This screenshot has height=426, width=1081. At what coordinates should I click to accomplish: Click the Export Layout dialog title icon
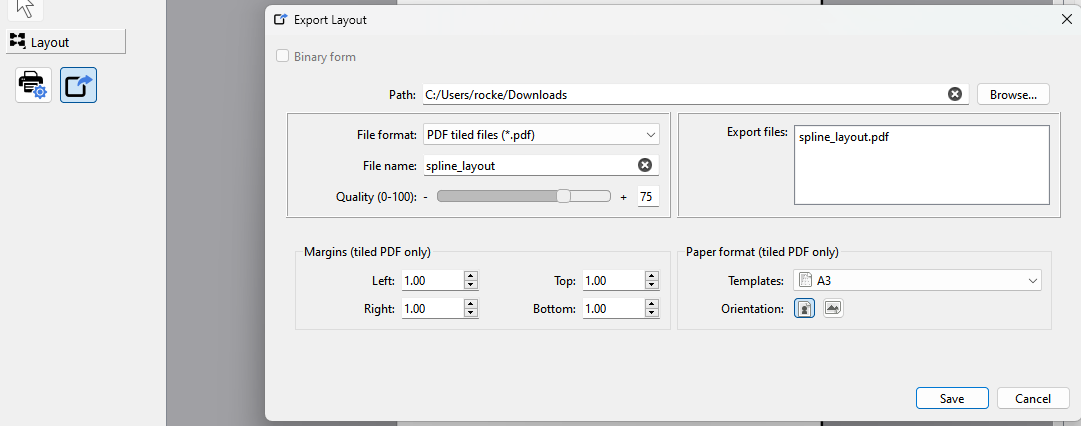coord(280,19)
